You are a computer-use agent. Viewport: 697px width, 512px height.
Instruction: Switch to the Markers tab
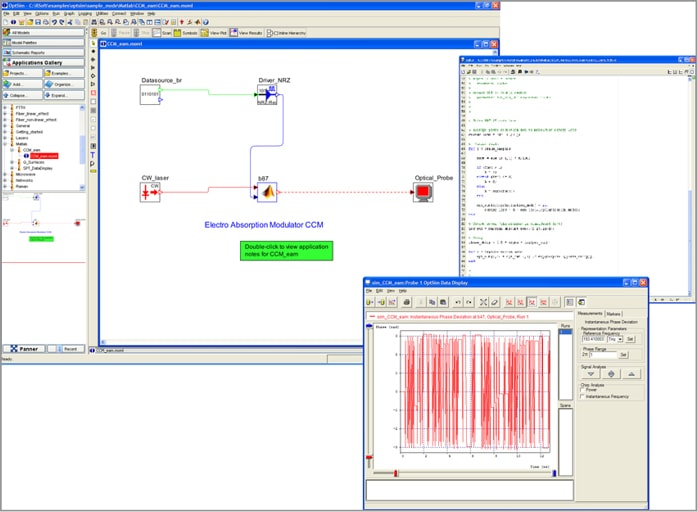click(x=613, y=313)
